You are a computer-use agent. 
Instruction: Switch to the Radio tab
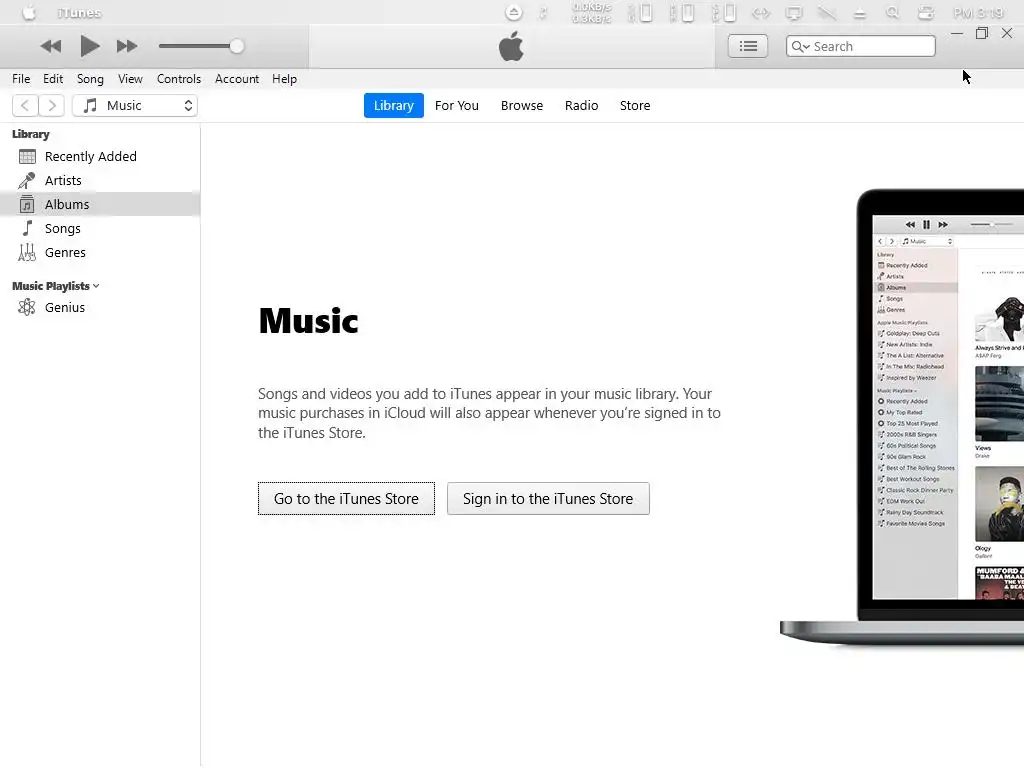[x=581, y=105]
